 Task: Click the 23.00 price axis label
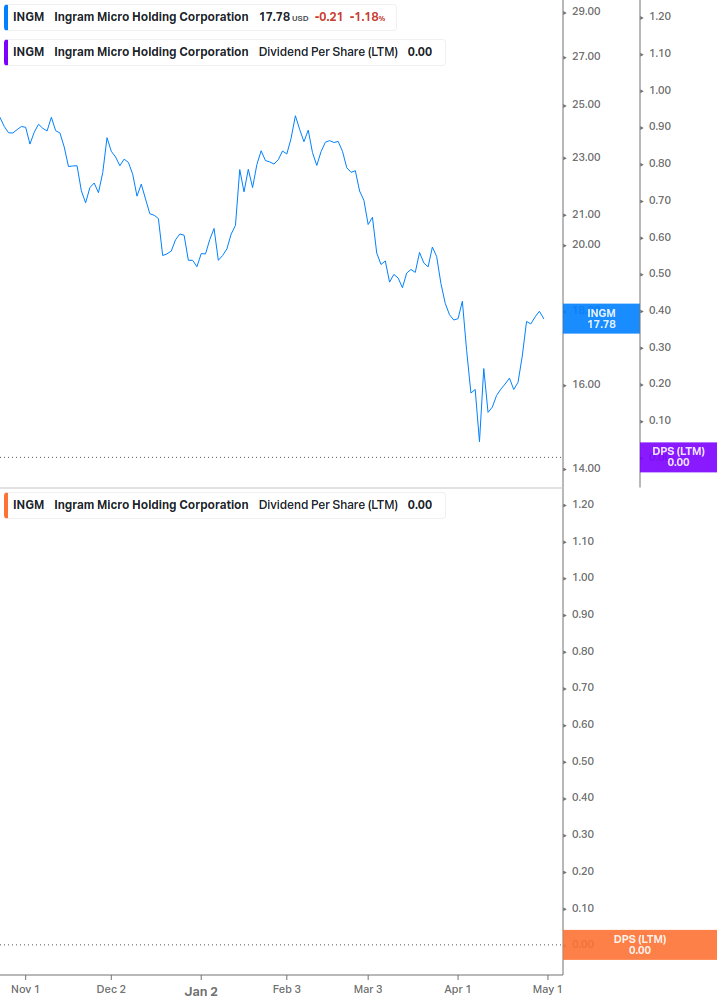coord(586,158)
